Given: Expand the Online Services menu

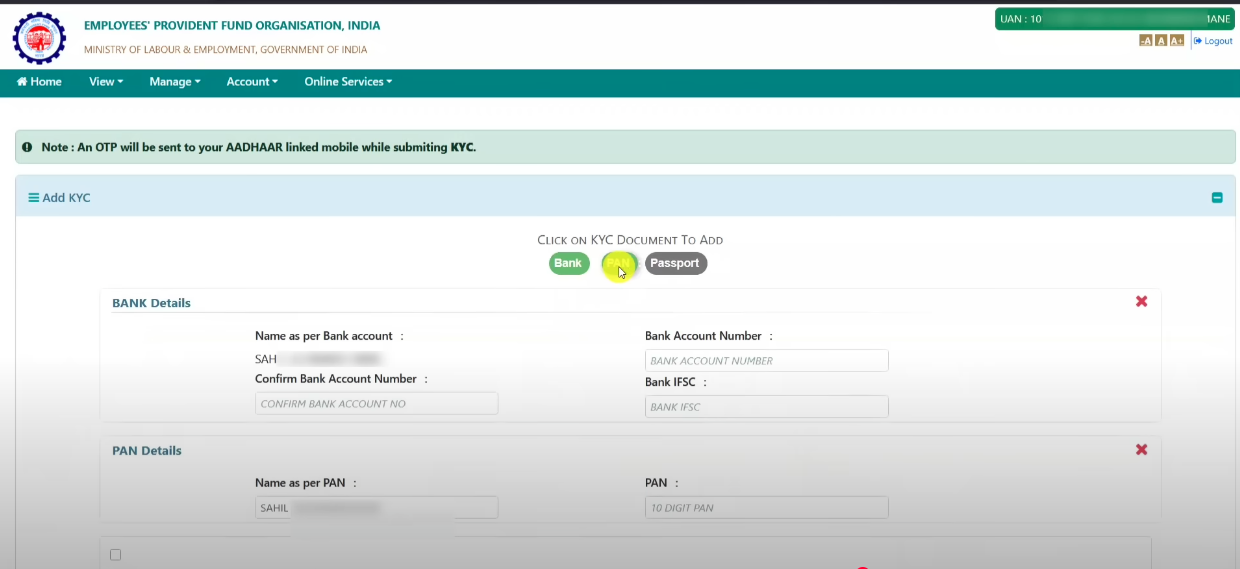Looking at the screenshot, I should tap(348, 82).
